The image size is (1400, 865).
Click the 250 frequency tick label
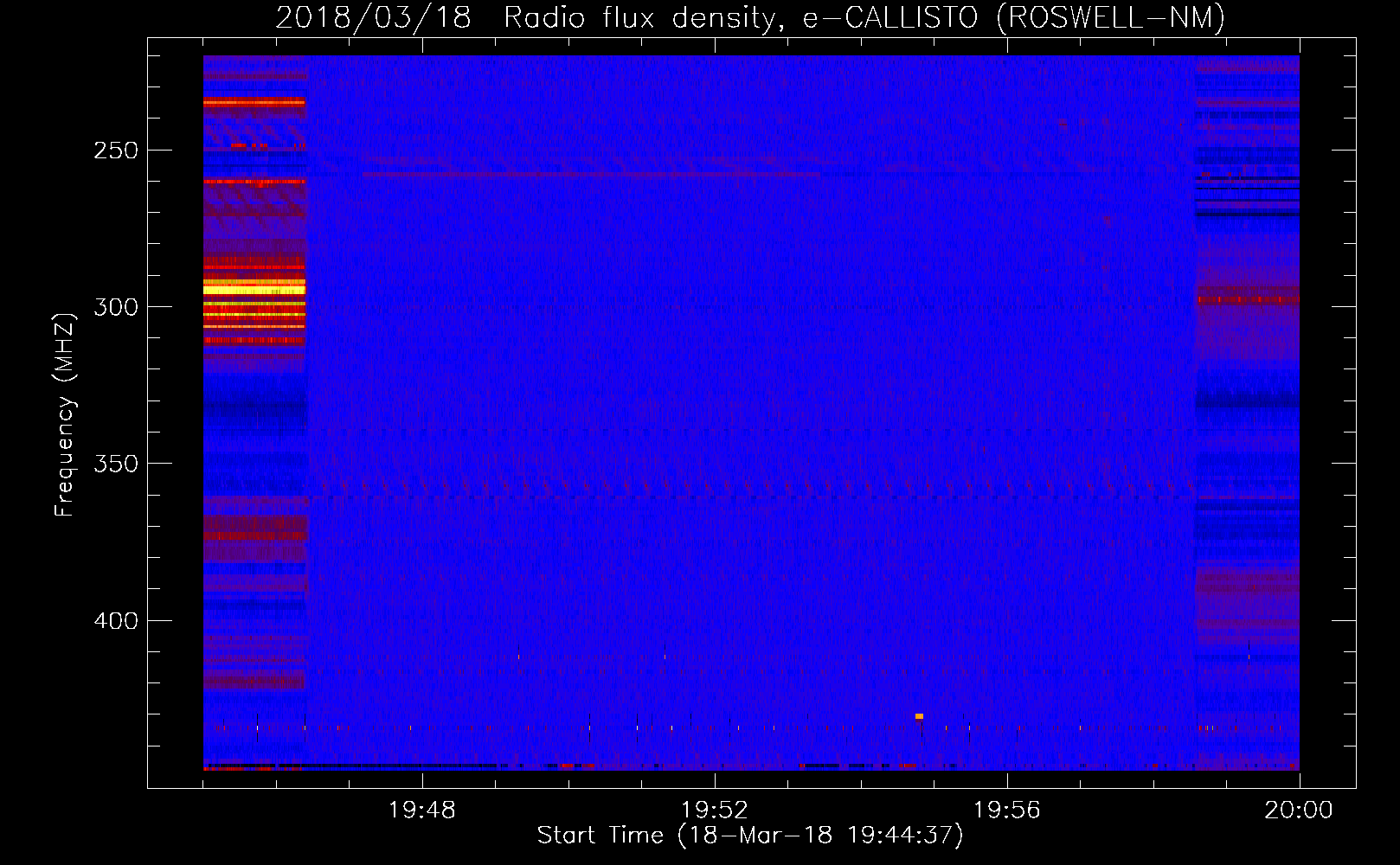coord(116,151)
